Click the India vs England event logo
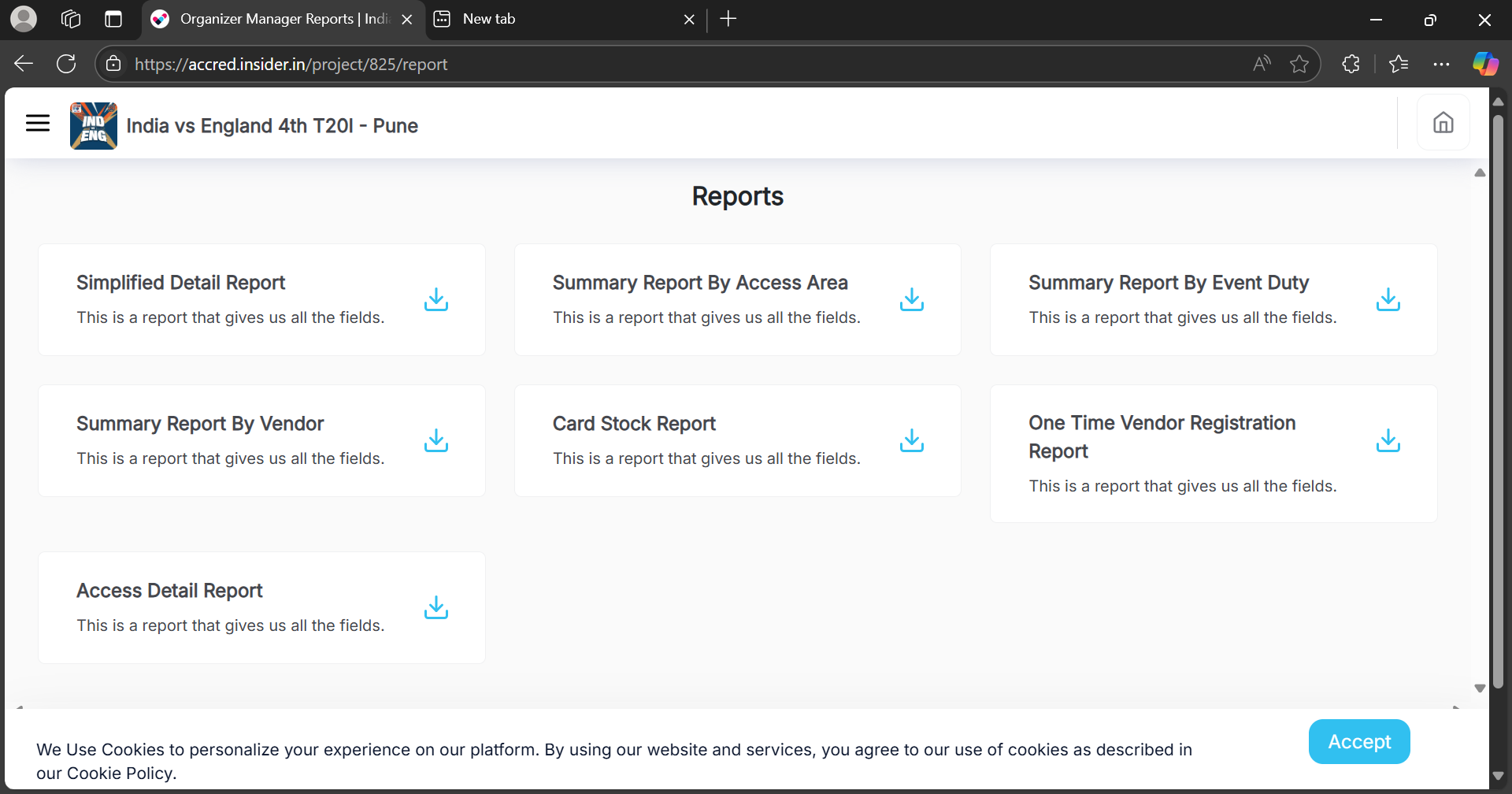 pyautogui.click(x=94, y=126)
